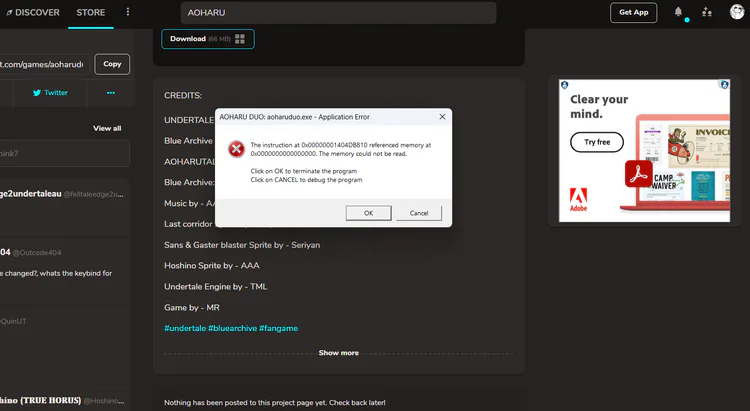
Task: Open the #undertale hashtag
Action: tap(185, 328)
